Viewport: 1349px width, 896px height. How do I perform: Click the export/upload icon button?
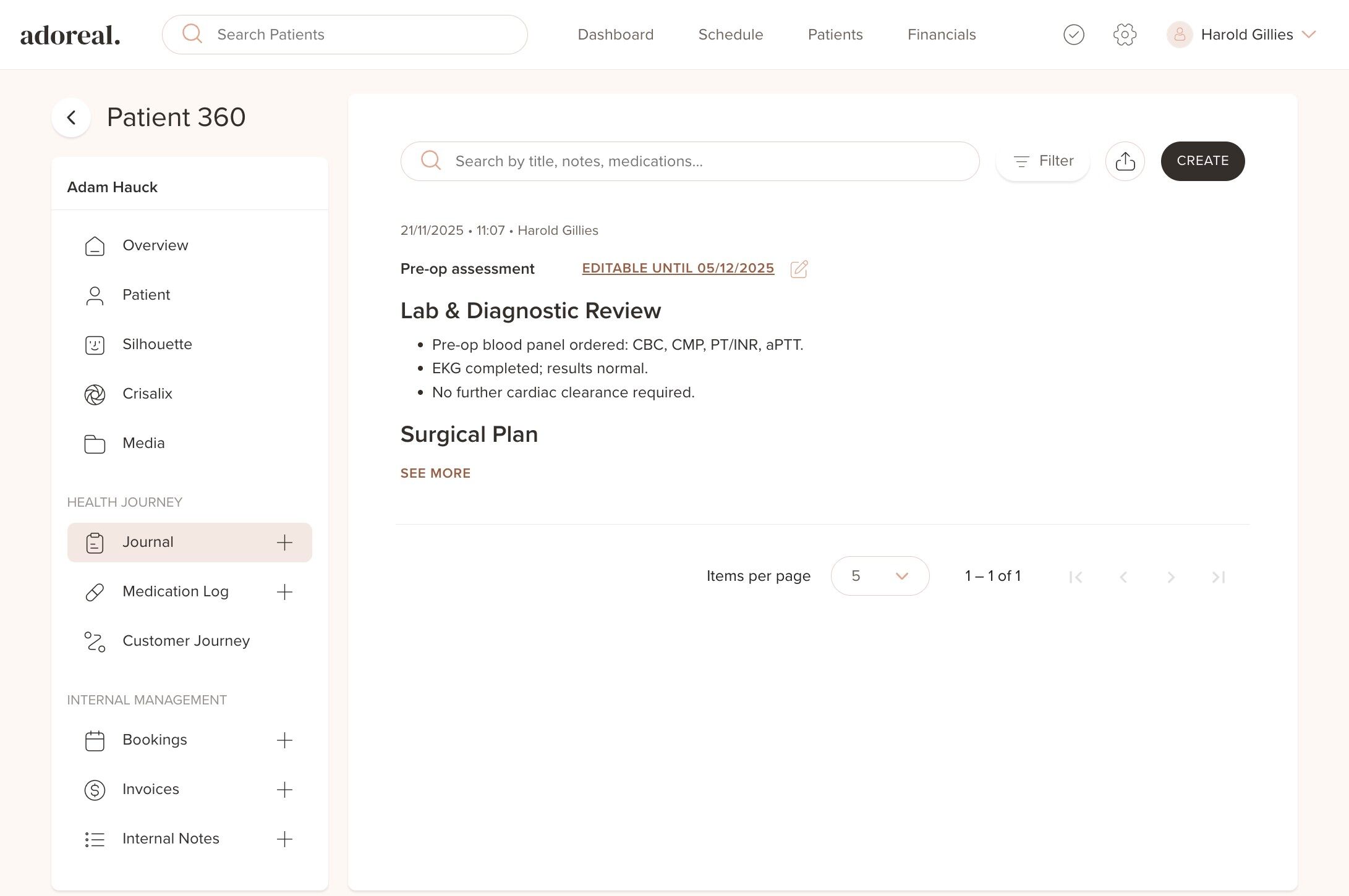(x=1125, y=161)
